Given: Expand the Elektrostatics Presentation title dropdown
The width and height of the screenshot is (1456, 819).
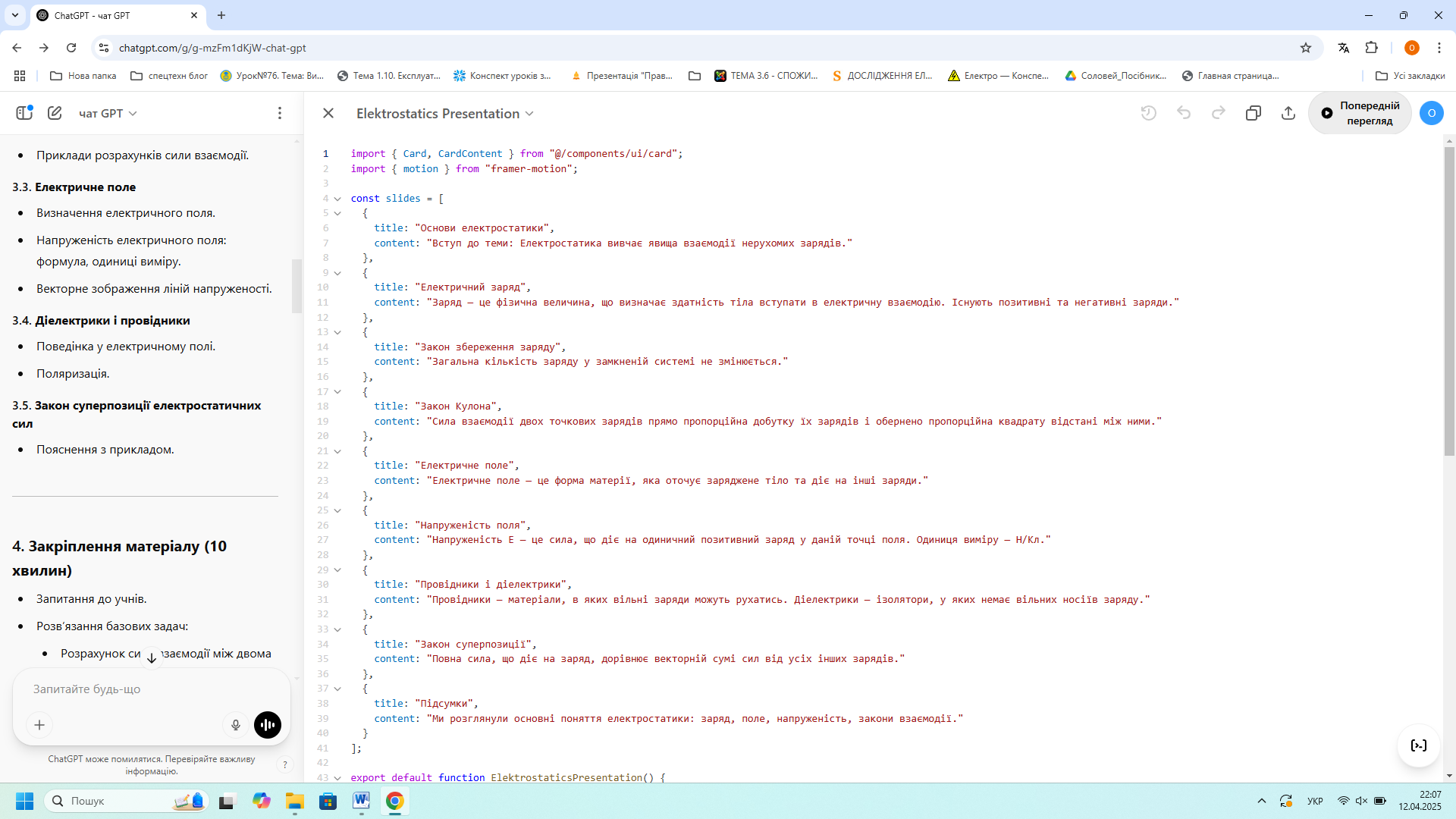Looking at the screenshot, I should click(445, 113).
